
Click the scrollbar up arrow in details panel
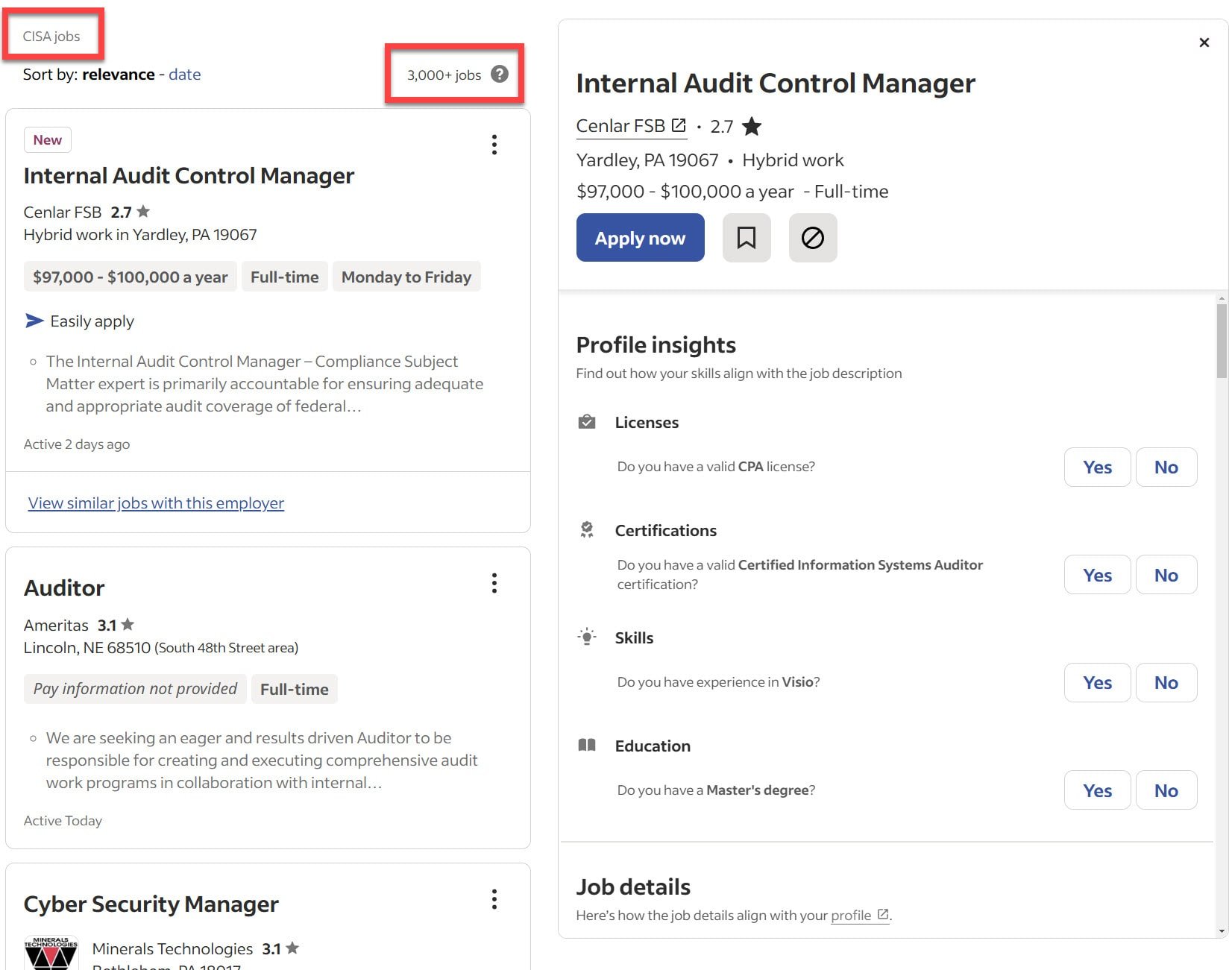coord(1221,298)
